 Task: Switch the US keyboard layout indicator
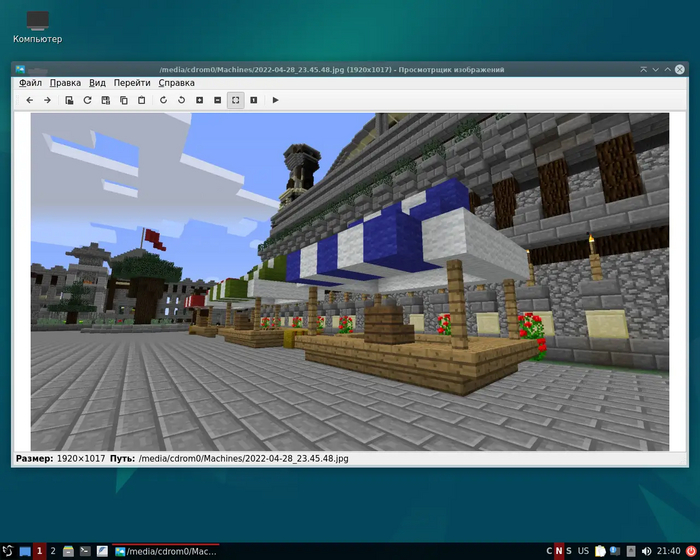coord(583,551)
